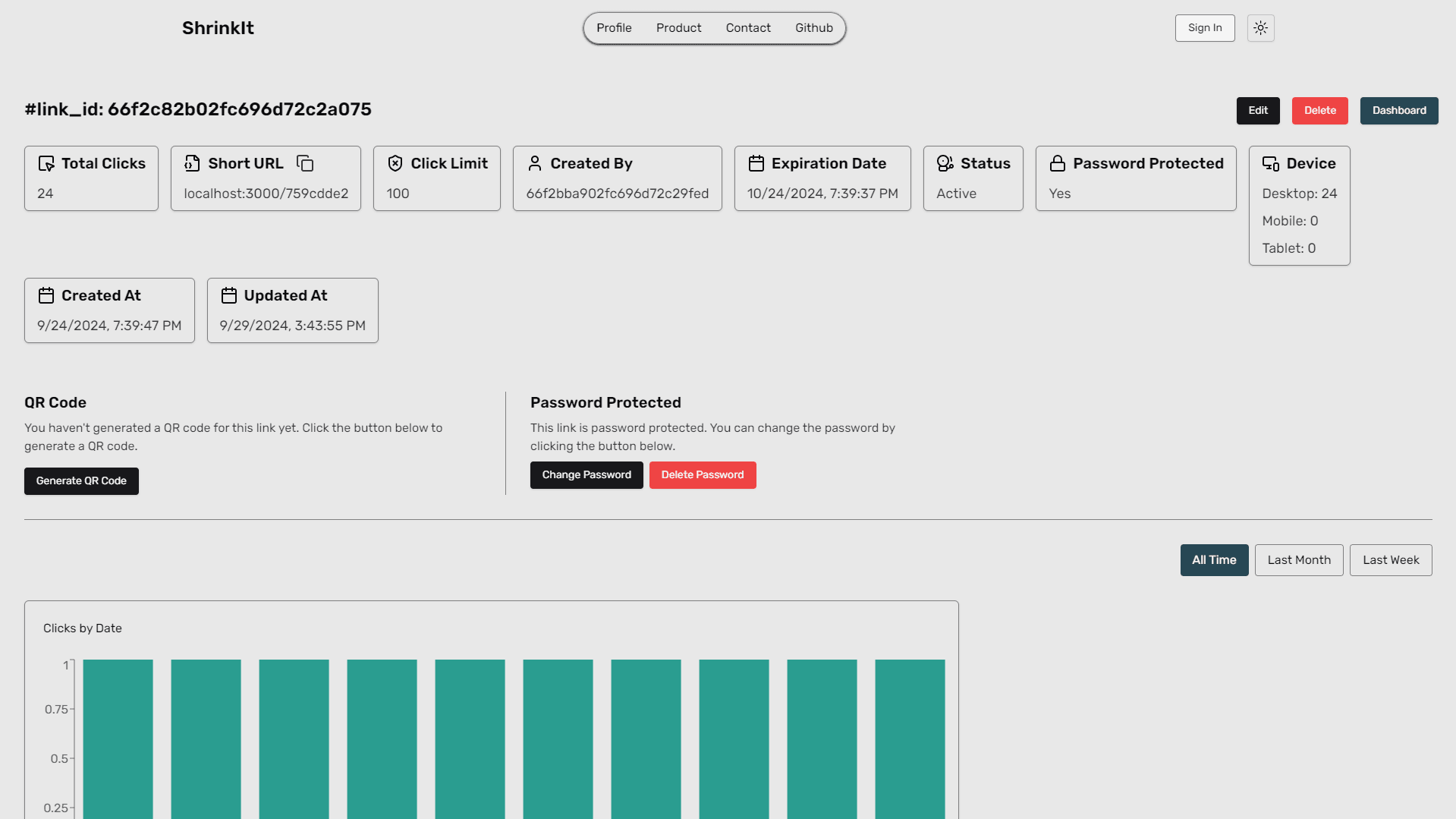1456x819 pixels.
Task: Open the Product nav item
Action: pyautogui.click(x=679, y=28)
